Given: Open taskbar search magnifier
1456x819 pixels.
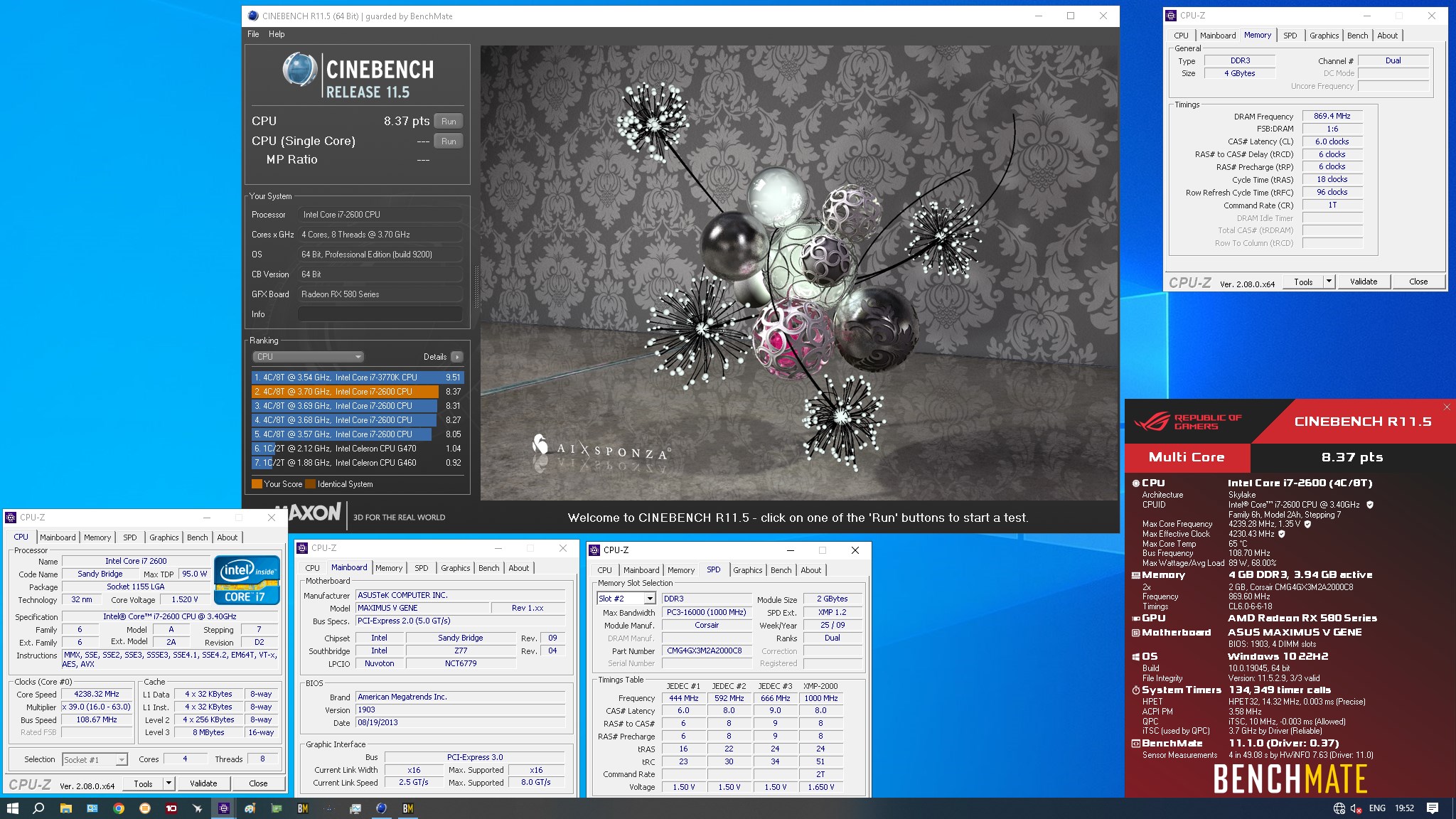Looking at the screenshot, I should pos(39,808).
